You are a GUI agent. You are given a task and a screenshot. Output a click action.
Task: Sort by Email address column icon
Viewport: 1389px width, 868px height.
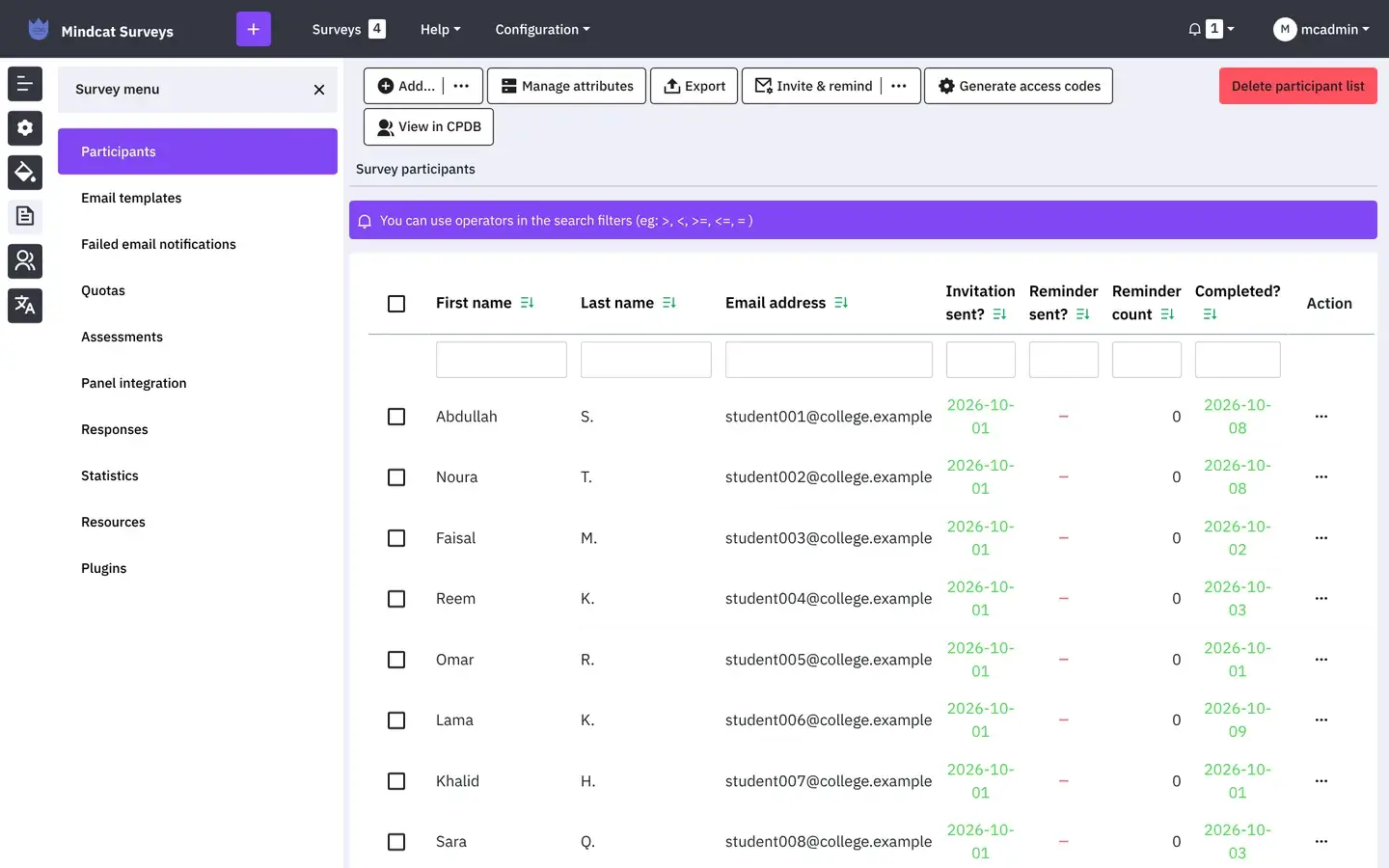click(x=841, y=303)
